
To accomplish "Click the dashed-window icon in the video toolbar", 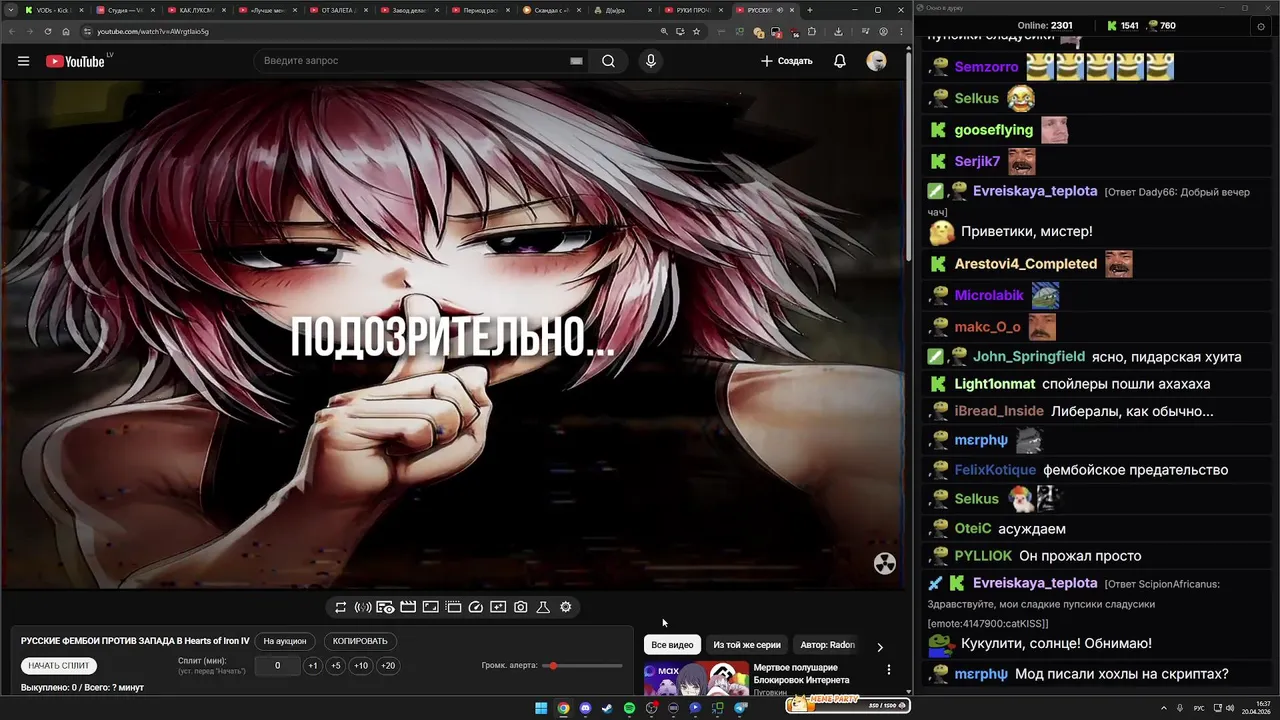I will coord(453,607).
